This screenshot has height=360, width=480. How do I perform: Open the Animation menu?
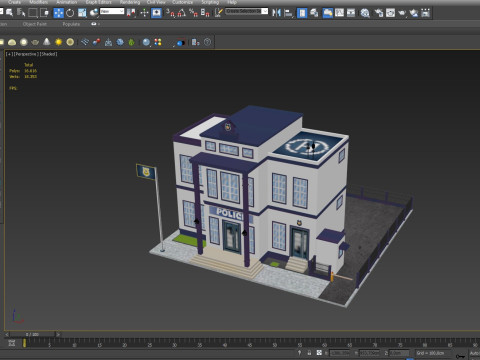pos(66,2)
